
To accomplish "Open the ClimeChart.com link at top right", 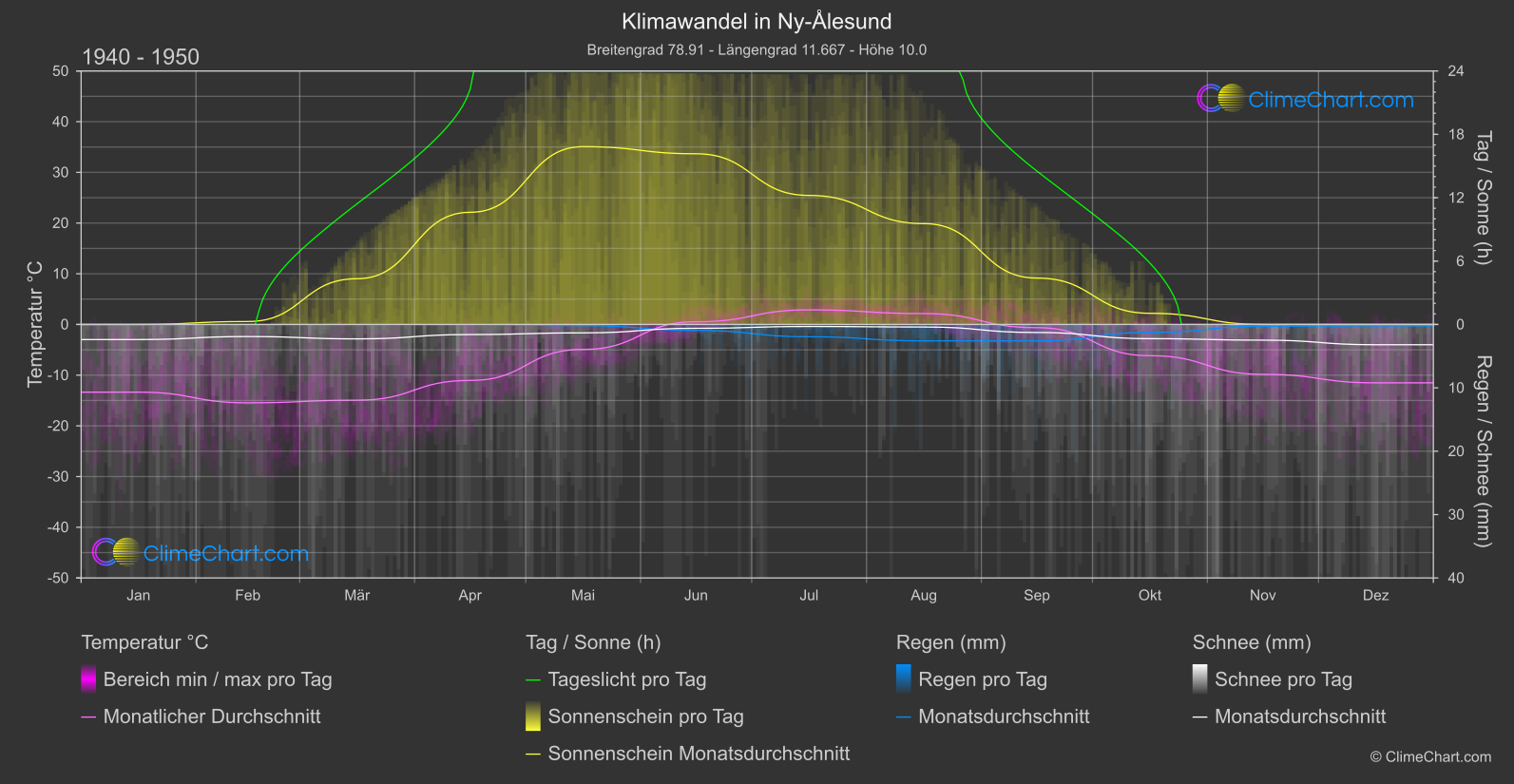I will 1331,100.
